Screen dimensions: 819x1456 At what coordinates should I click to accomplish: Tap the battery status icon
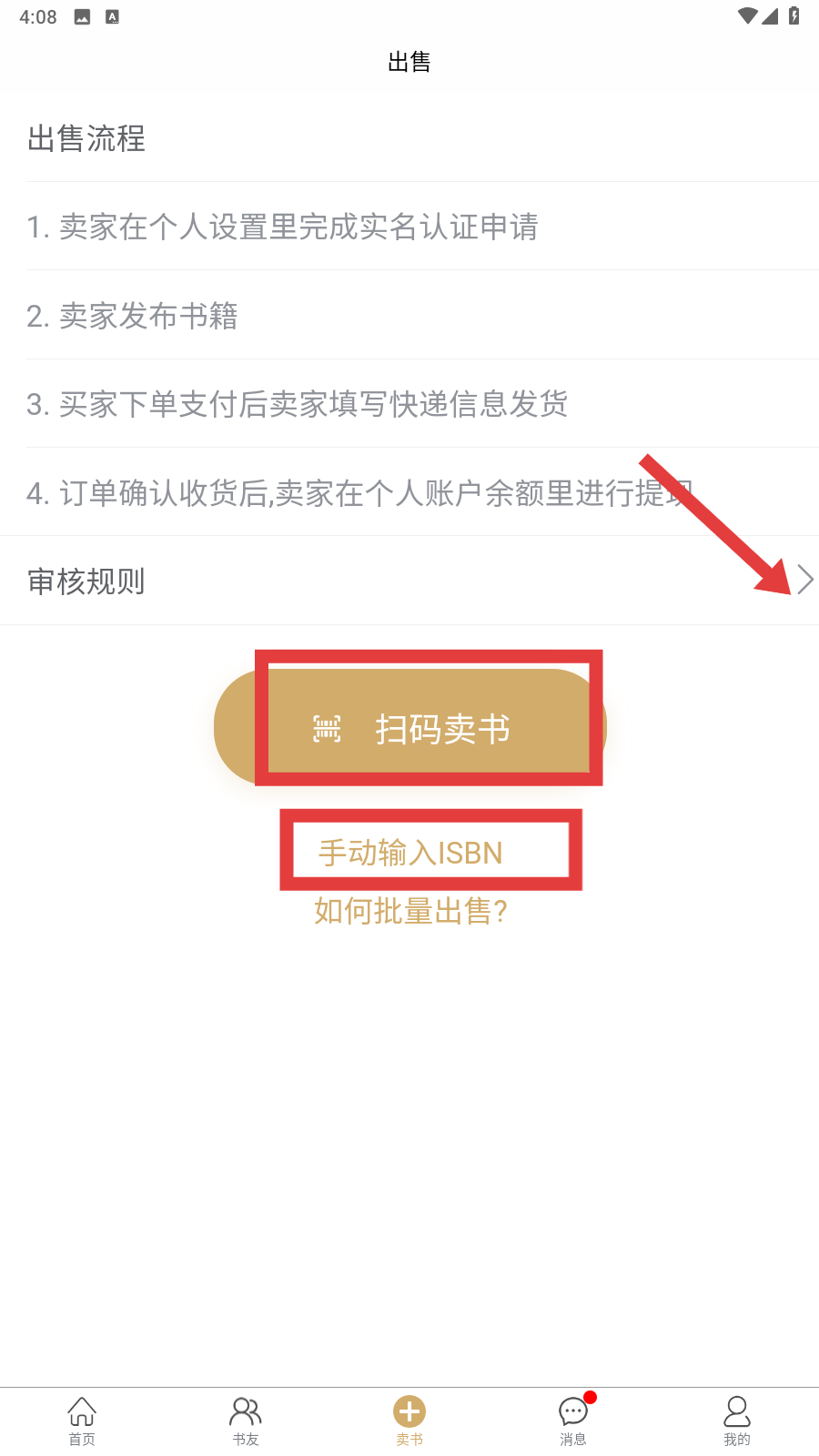(794, 15)
